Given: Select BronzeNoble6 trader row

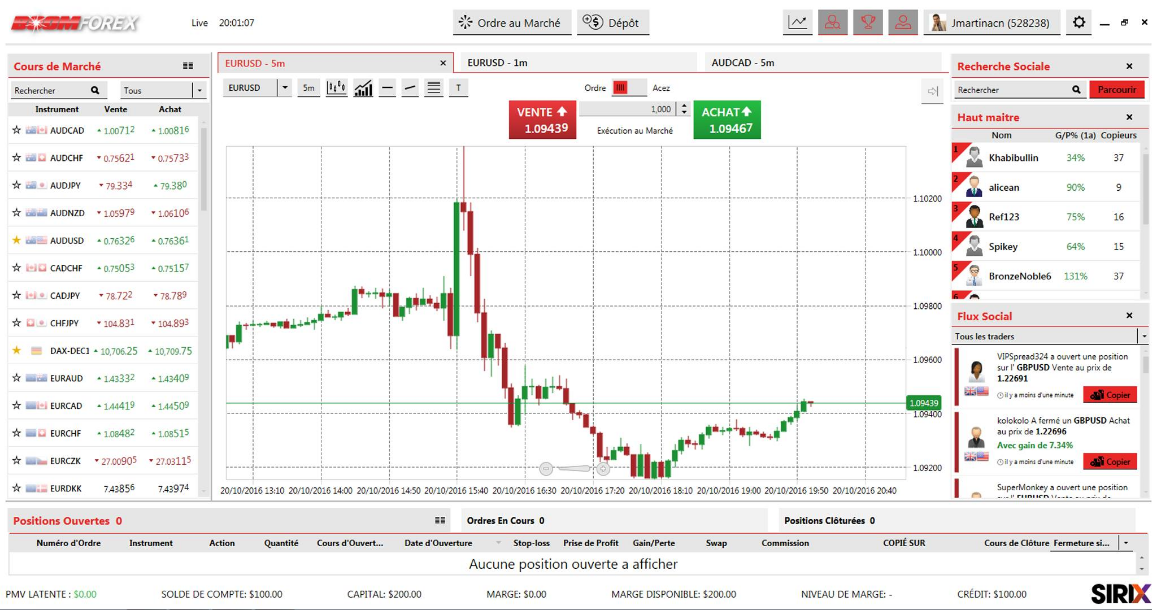Looking at the screenshot, I should (x=1046, y=276).
